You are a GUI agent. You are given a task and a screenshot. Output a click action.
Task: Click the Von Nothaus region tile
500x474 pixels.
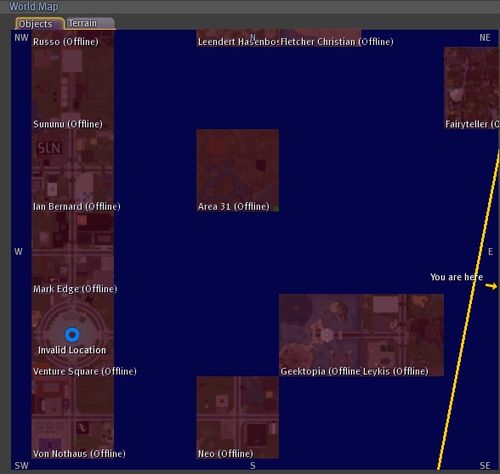coord(73,417)
